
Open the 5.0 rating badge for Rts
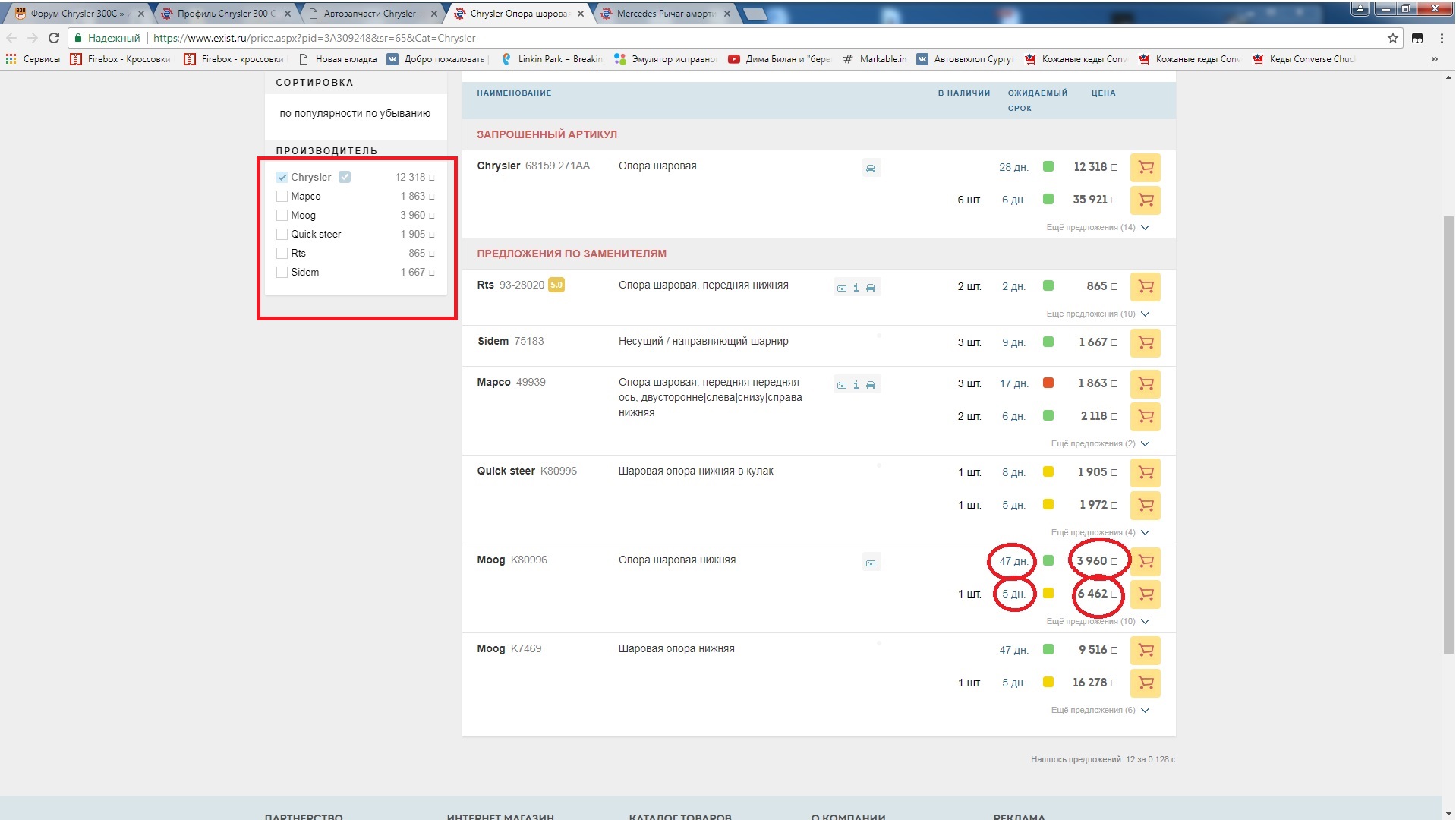tap(556, 285)
